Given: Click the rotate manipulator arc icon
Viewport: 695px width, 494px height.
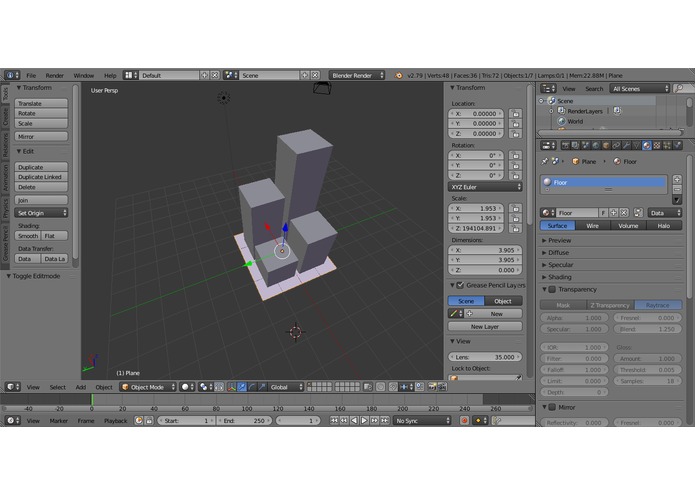Looking at the screenshot, I should point(252,387).
